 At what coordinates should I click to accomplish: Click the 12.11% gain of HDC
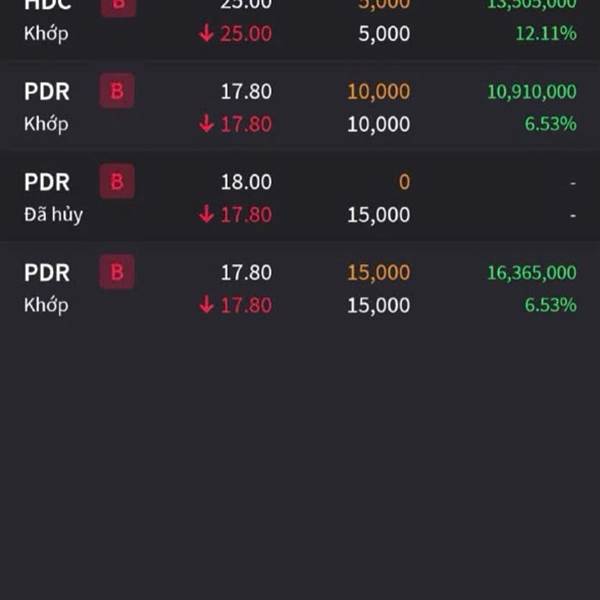[x=546, y=33]
